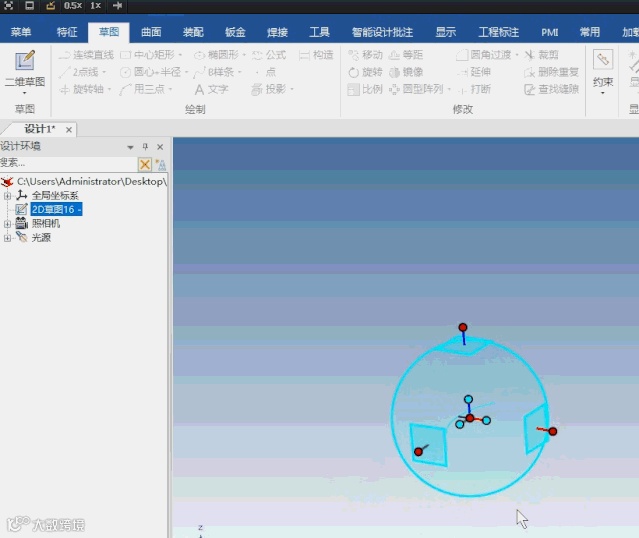Select the 2点线 two-point line tool
Viewport: 639px width, 538px height.
click(79, 72)
